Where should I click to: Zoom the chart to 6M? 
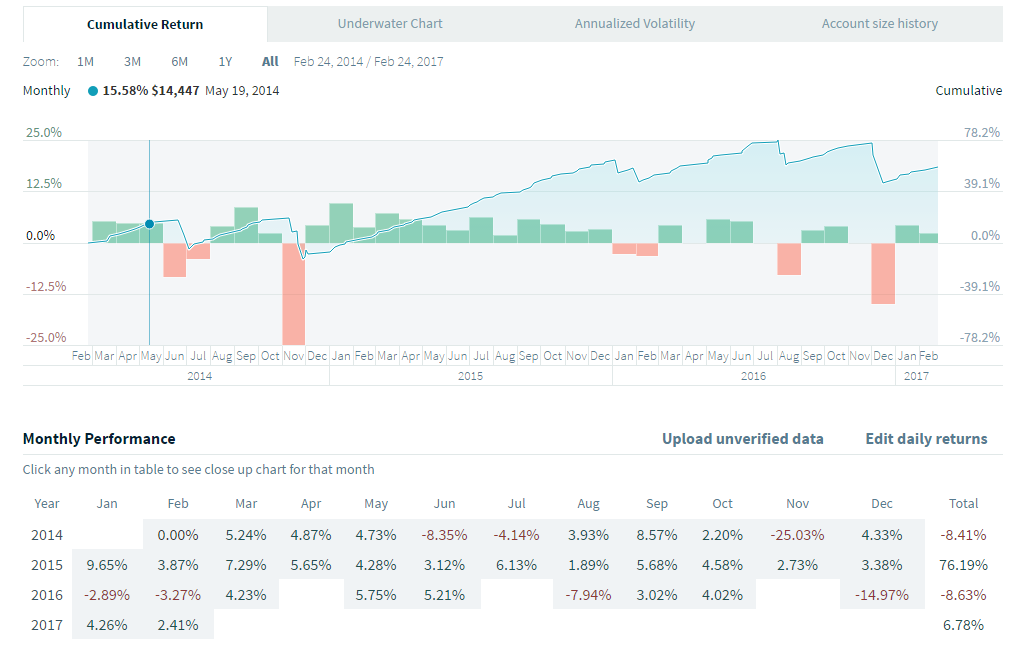tap(179, 61)
